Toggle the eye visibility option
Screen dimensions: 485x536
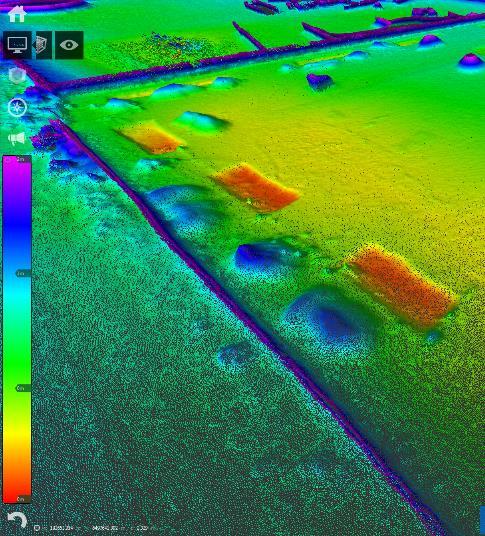(x=69, y=45)
